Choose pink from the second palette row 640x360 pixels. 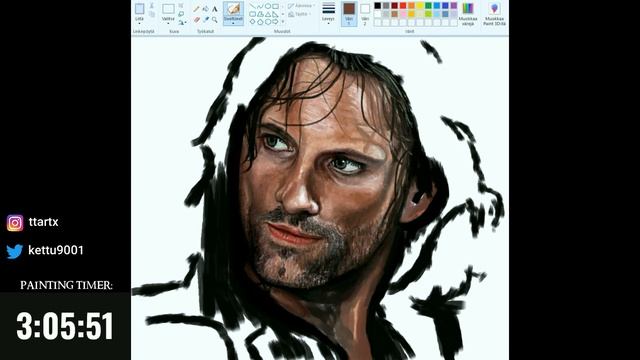tap(403, 14)
